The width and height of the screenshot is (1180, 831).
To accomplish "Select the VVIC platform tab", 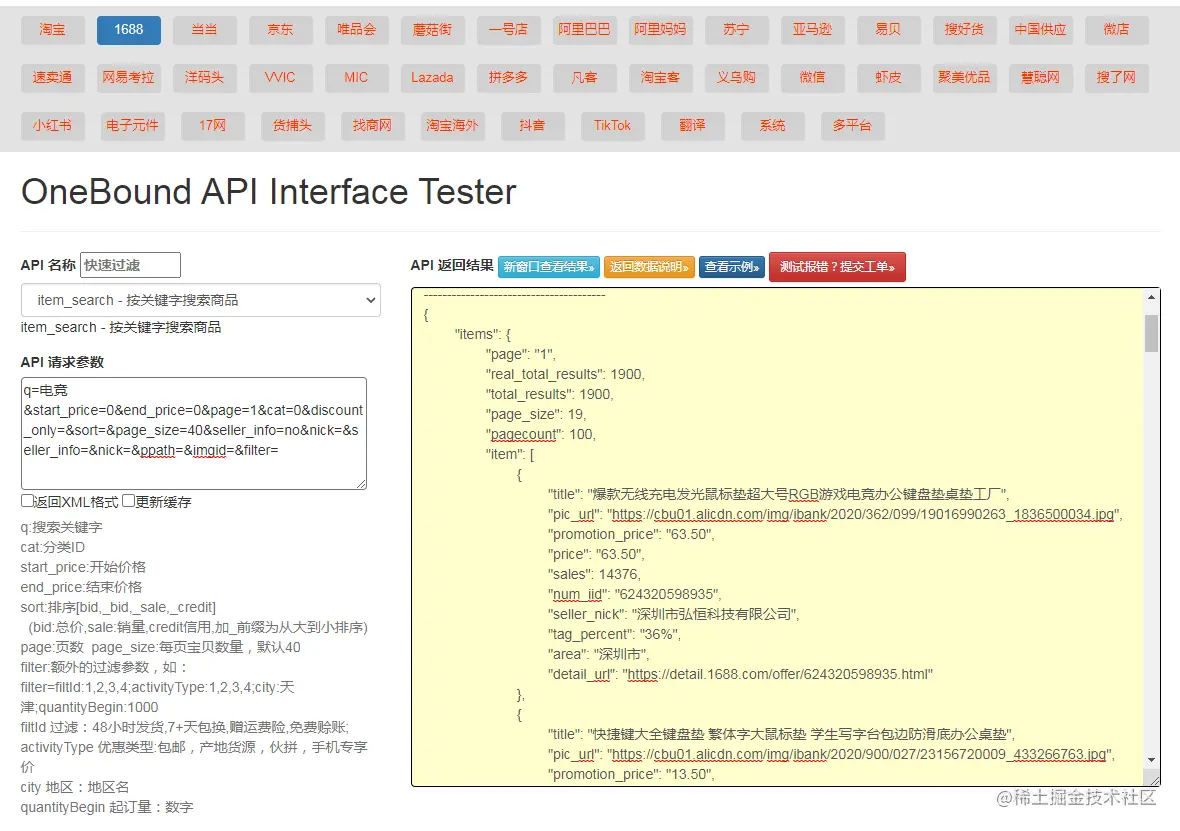I will click(x=281, y=78).
